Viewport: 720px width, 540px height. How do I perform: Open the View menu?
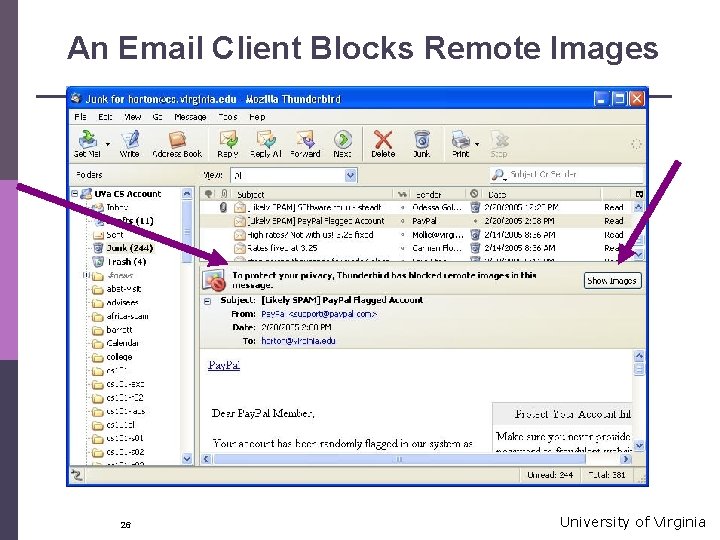pos(133,117)
